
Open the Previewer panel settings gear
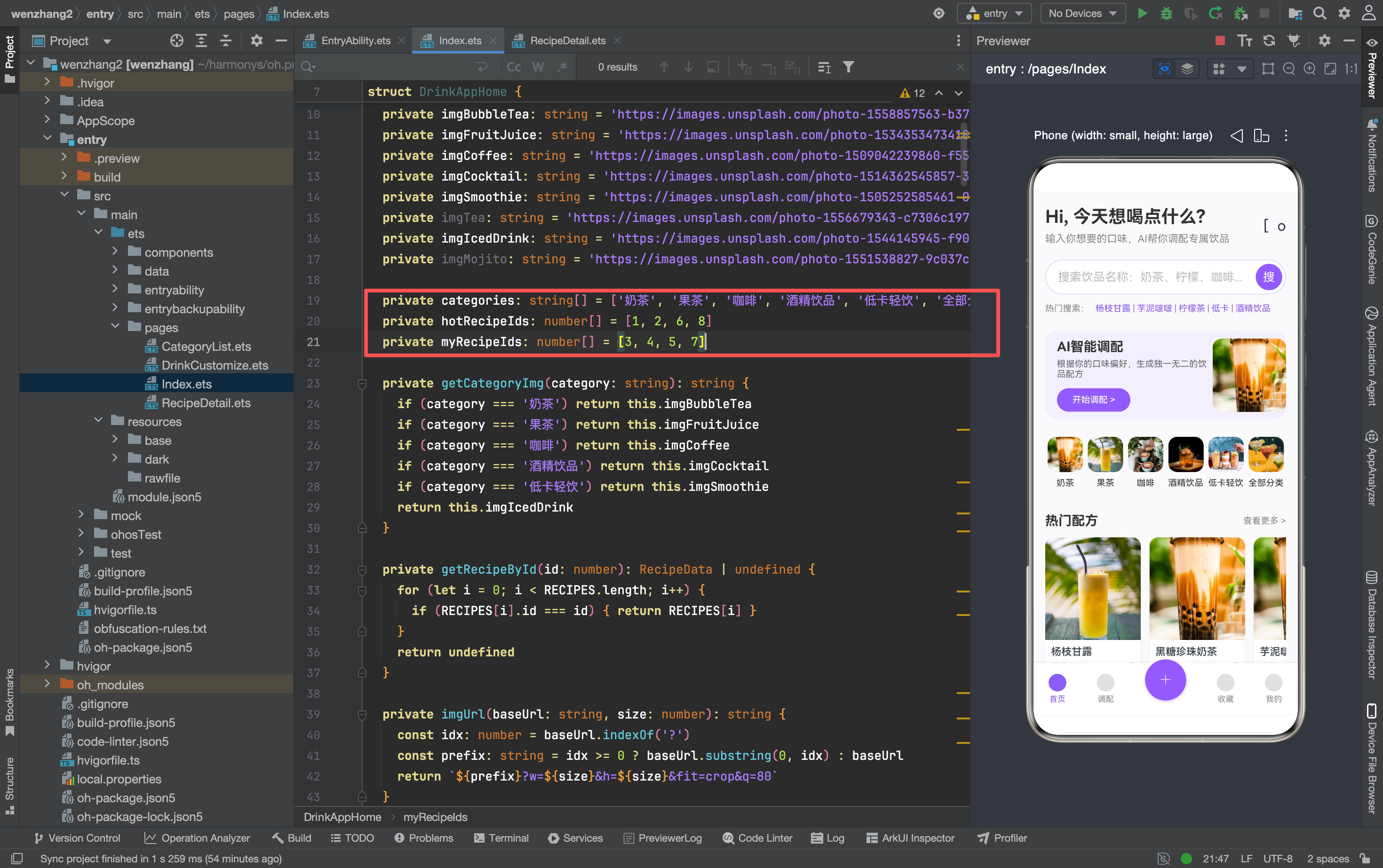pyautogui.click(x=1324, y=40)
